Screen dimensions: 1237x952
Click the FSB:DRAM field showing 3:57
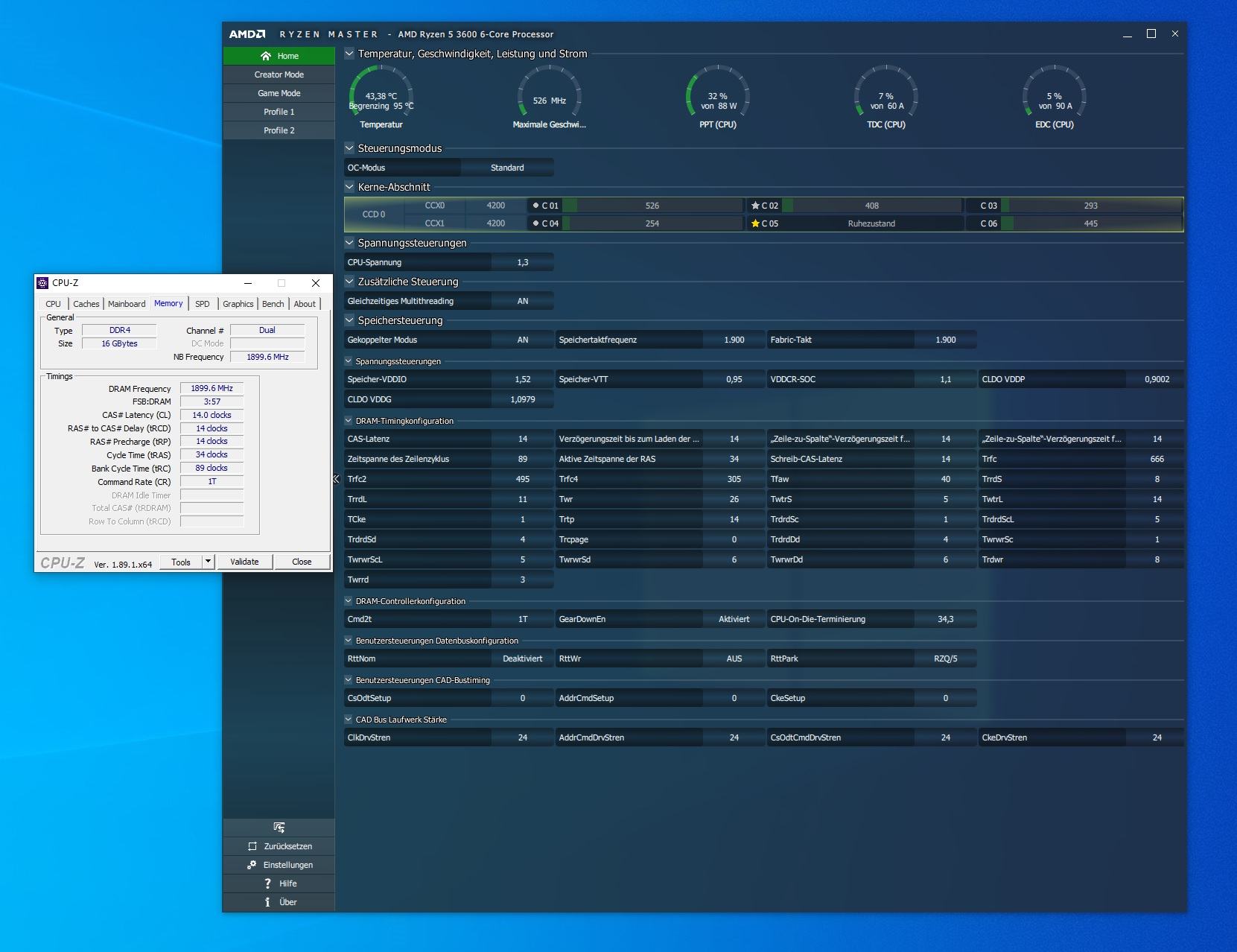[x=212, y=402]
